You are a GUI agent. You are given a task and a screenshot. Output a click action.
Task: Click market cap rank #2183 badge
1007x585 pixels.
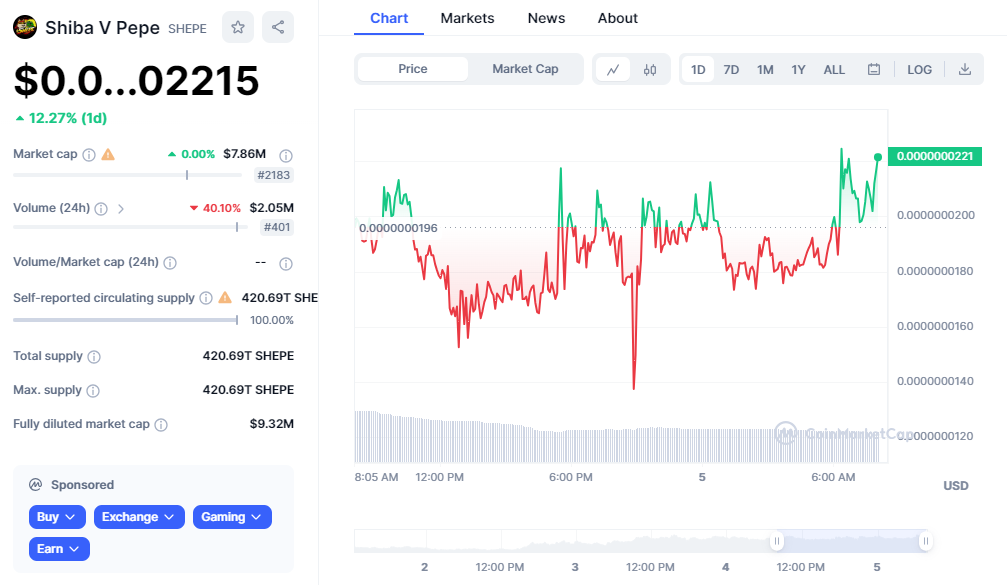coord(274,175)
